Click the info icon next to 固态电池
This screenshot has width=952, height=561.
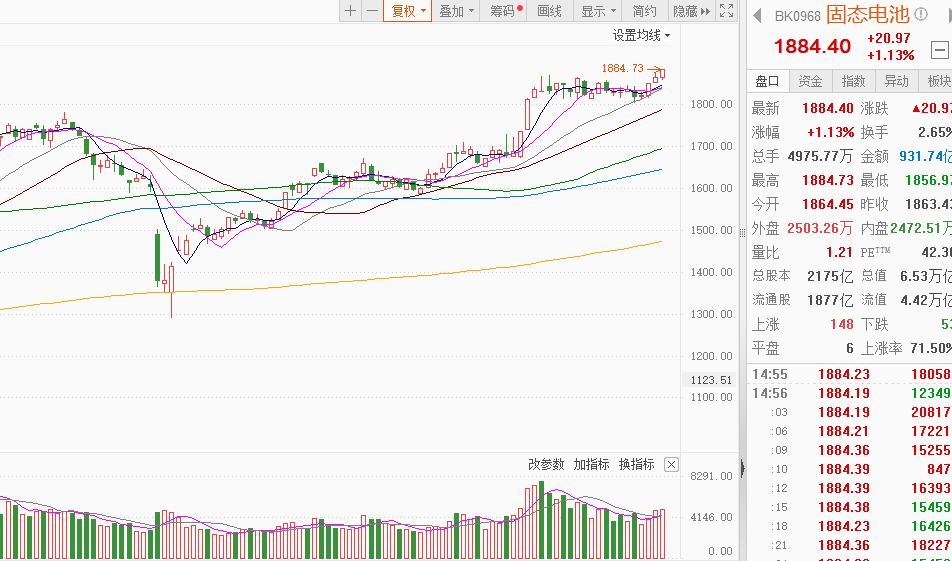(x=921, y=14)
